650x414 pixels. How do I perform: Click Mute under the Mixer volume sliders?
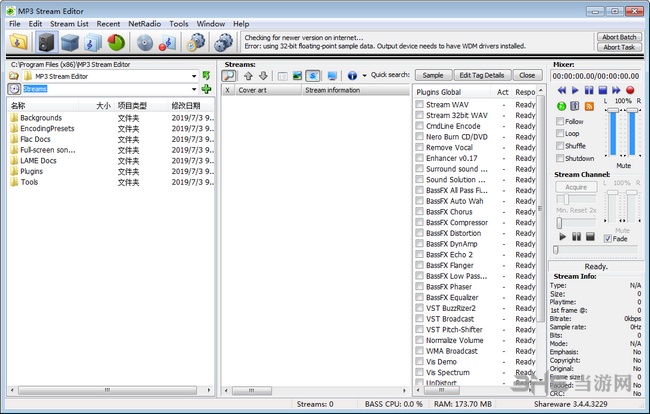623,165
